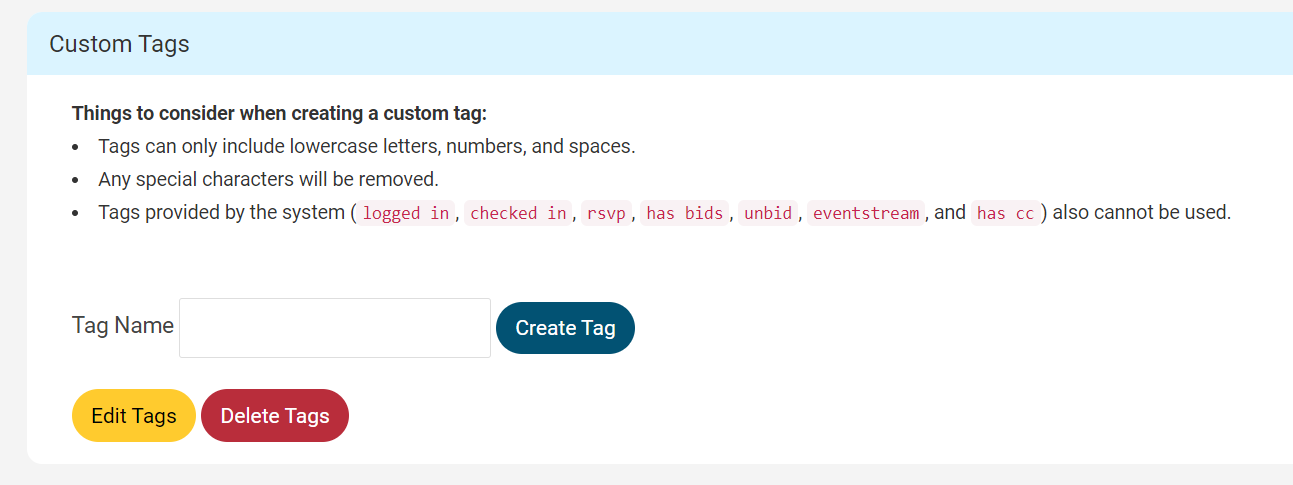
Task: Click the lowercase letters rule bullet text
Action: [367, 146]
